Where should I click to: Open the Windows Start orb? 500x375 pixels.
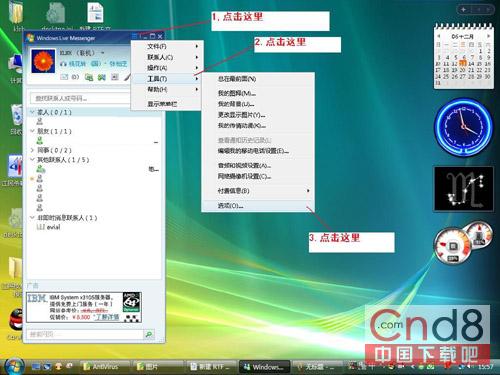tap(13, 366)
